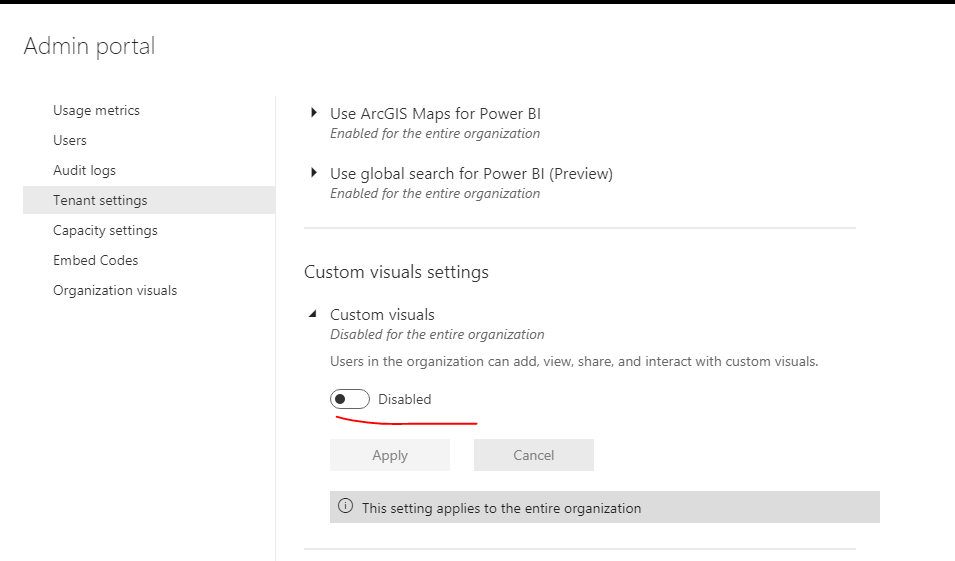
Task: Click 'This setting applies to the entire organization'
Action: click(x=501, y=508)
